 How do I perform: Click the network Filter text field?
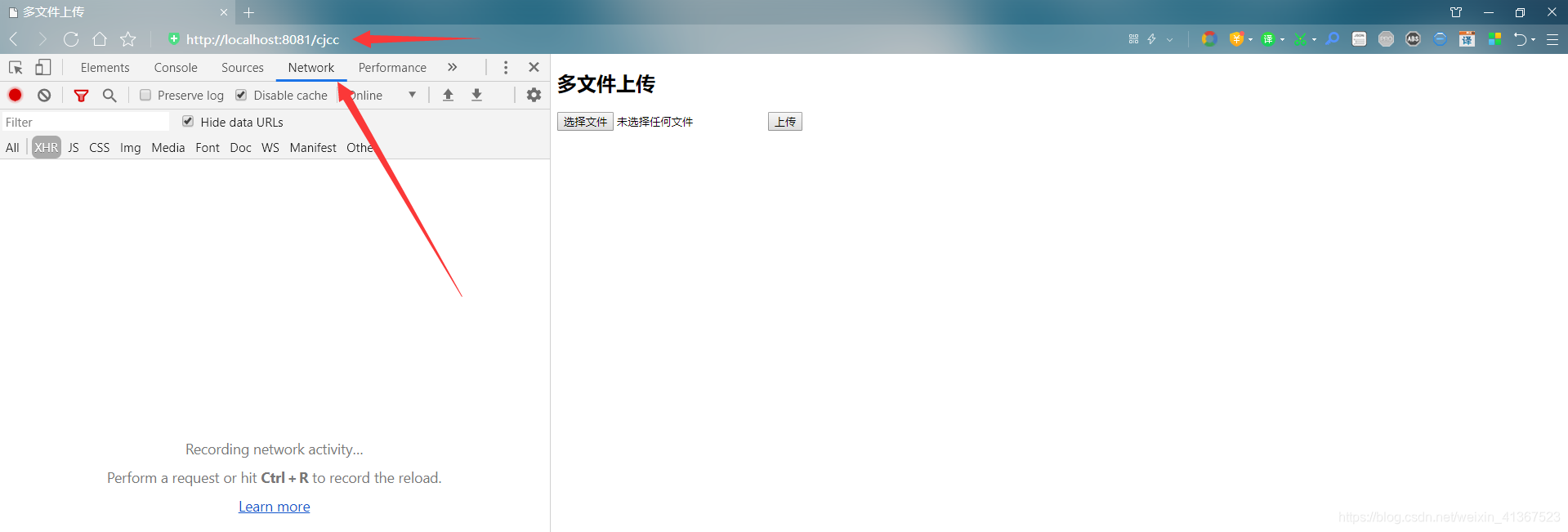tap(85, 122)
